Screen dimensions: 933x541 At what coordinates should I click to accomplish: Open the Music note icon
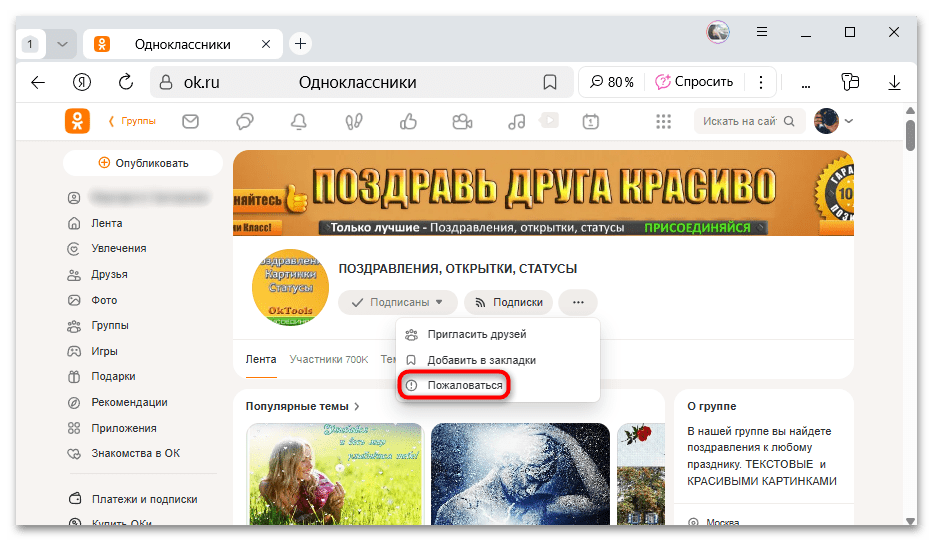pyautogui.click(x=516, y=121)
